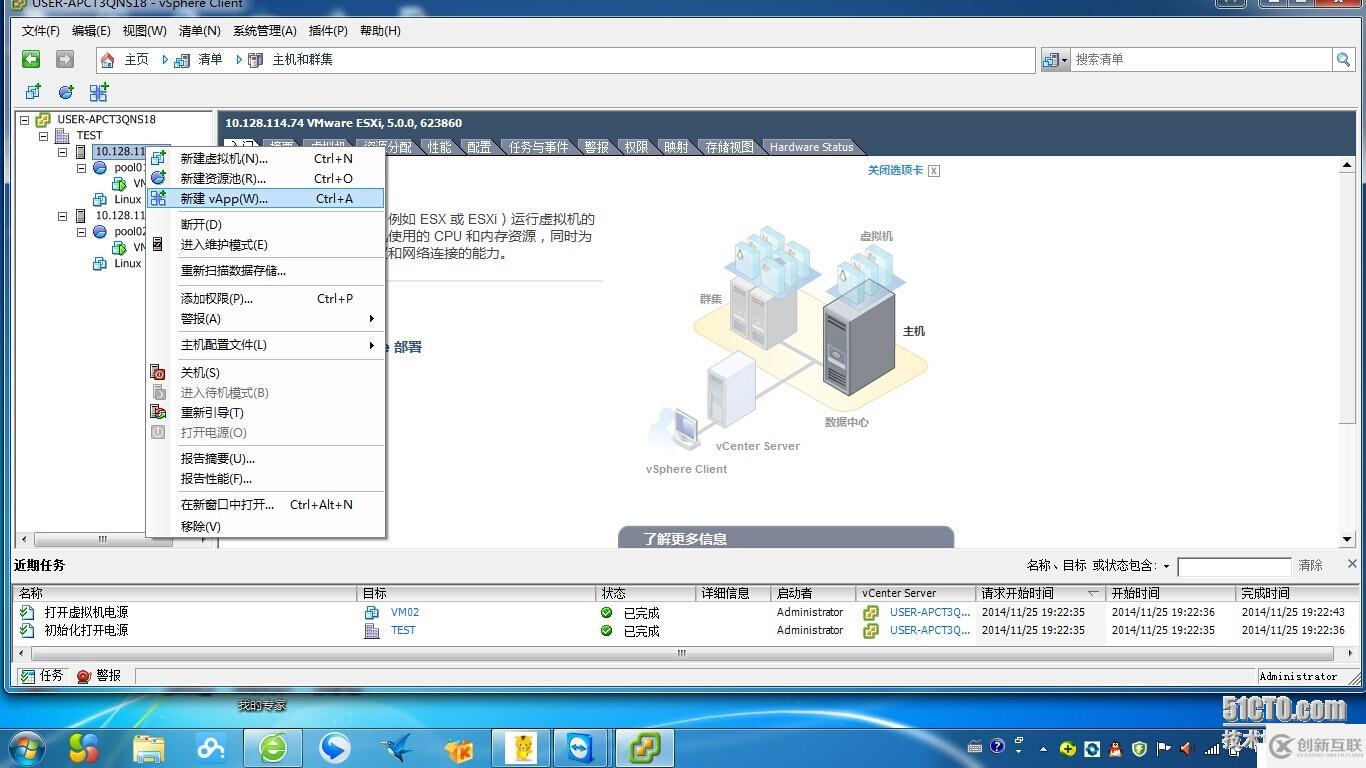Click the green 360 browser taskbar icon
The width and height of the screenshot is (1366, 768).
[x=273, y=748]
